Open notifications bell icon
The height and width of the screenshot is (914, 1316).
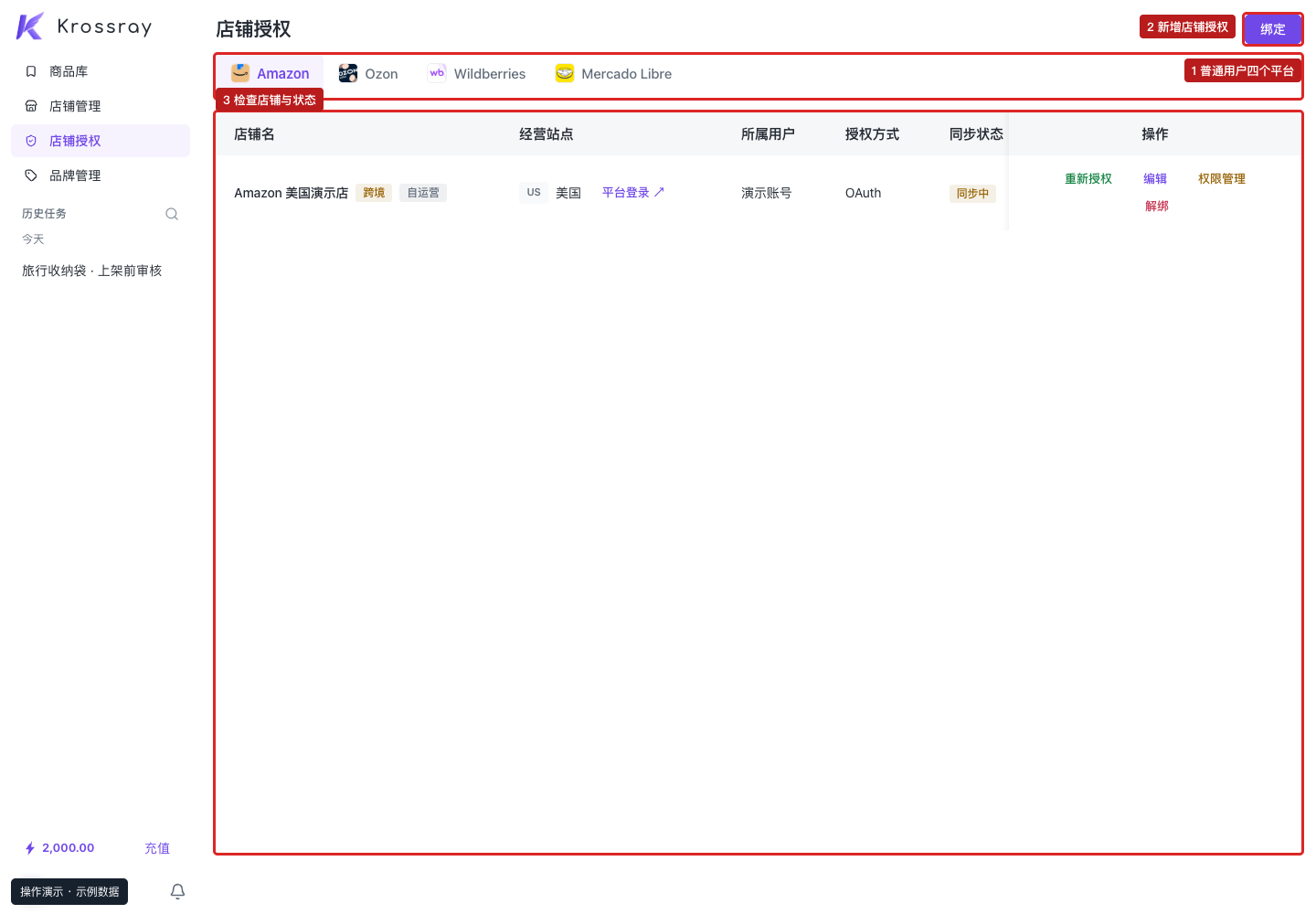click(x=178, y=891)
